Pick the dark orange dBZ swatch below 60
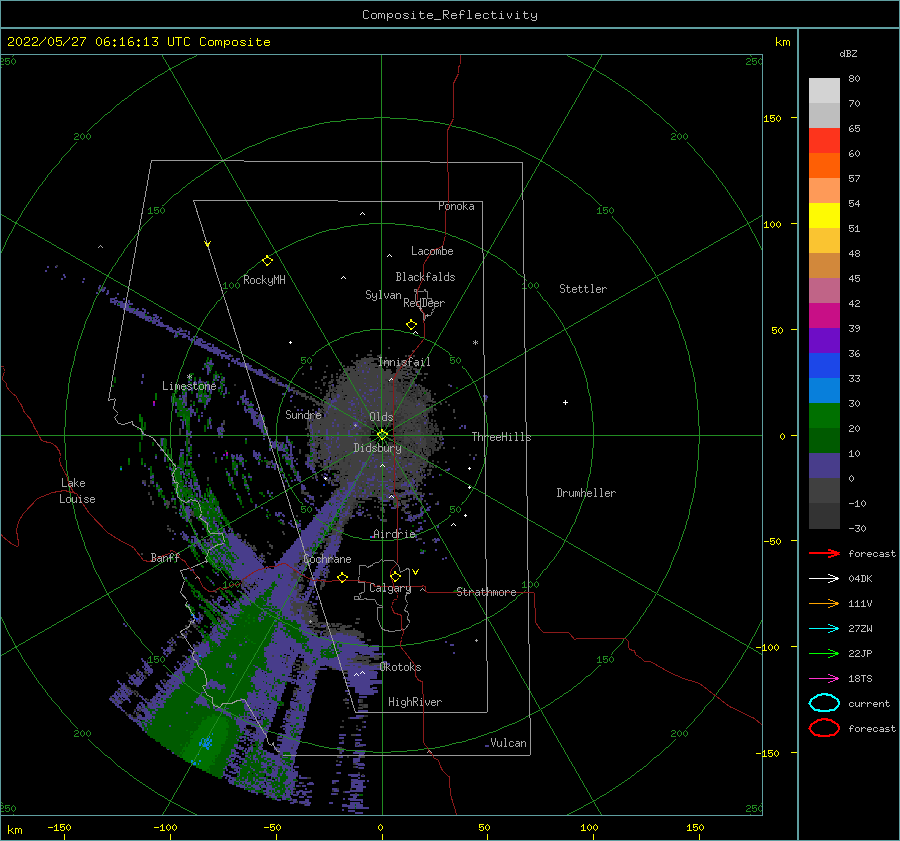 coord(824,165)
